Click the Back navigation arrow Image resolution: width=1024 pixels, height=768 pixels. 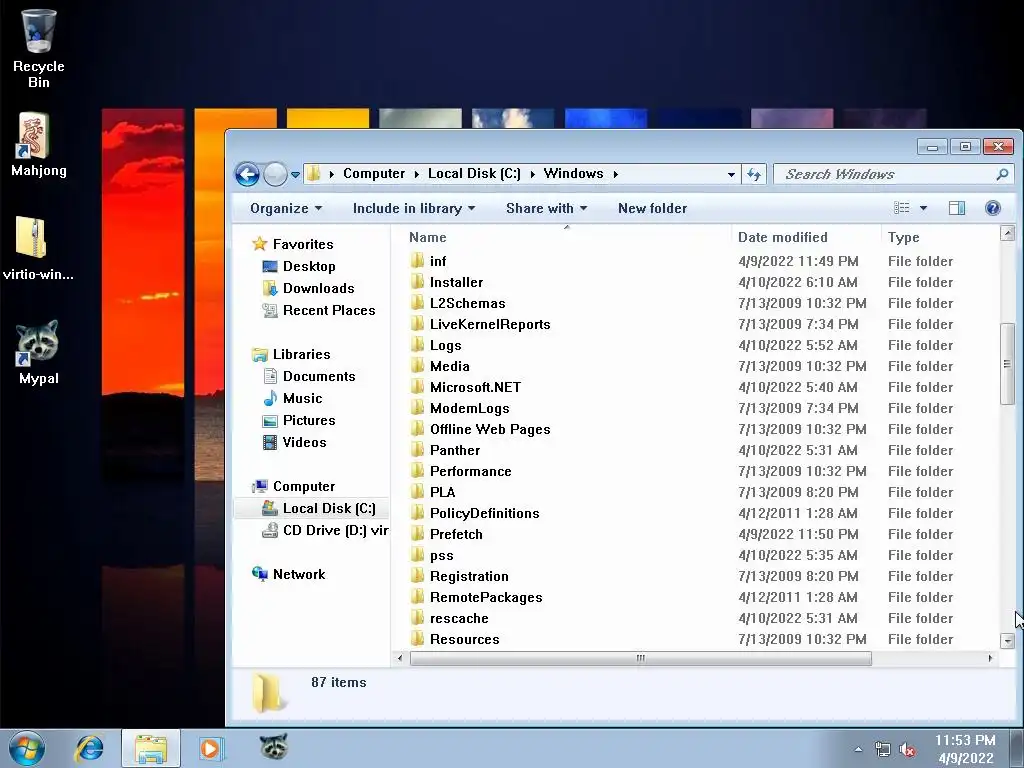tap(248, 174)
